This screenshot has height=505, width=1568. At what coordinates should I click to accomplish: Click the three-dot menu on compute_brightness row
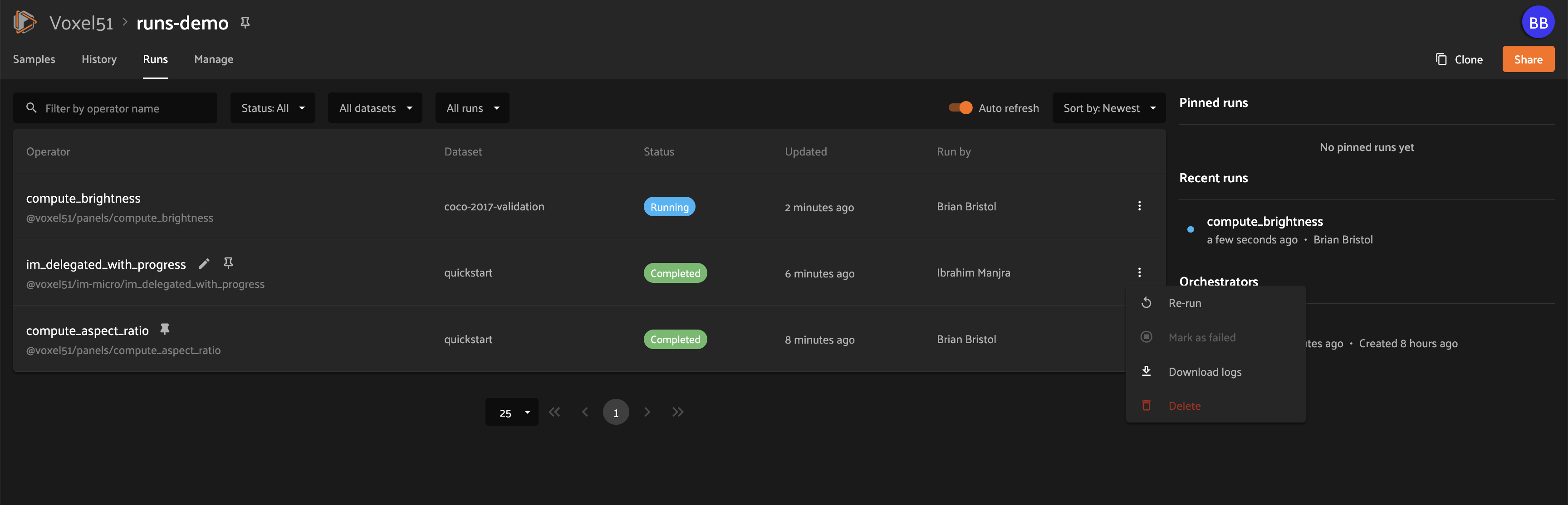[x=1139, y=206]
